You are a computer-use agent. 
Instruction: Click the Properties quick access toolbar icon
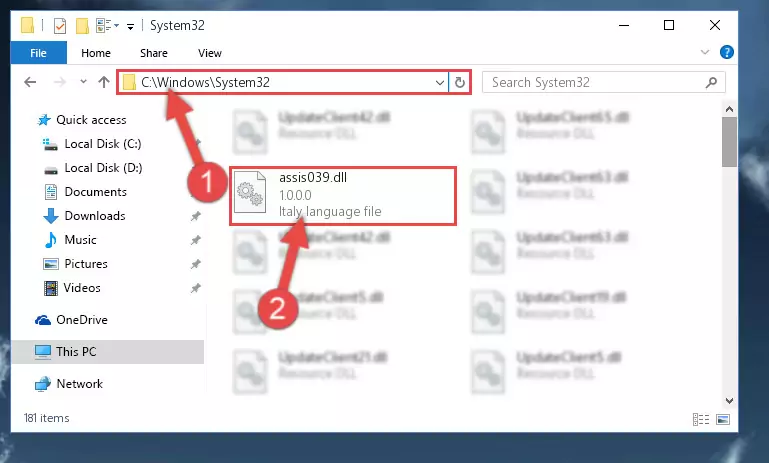coord(60,26)
